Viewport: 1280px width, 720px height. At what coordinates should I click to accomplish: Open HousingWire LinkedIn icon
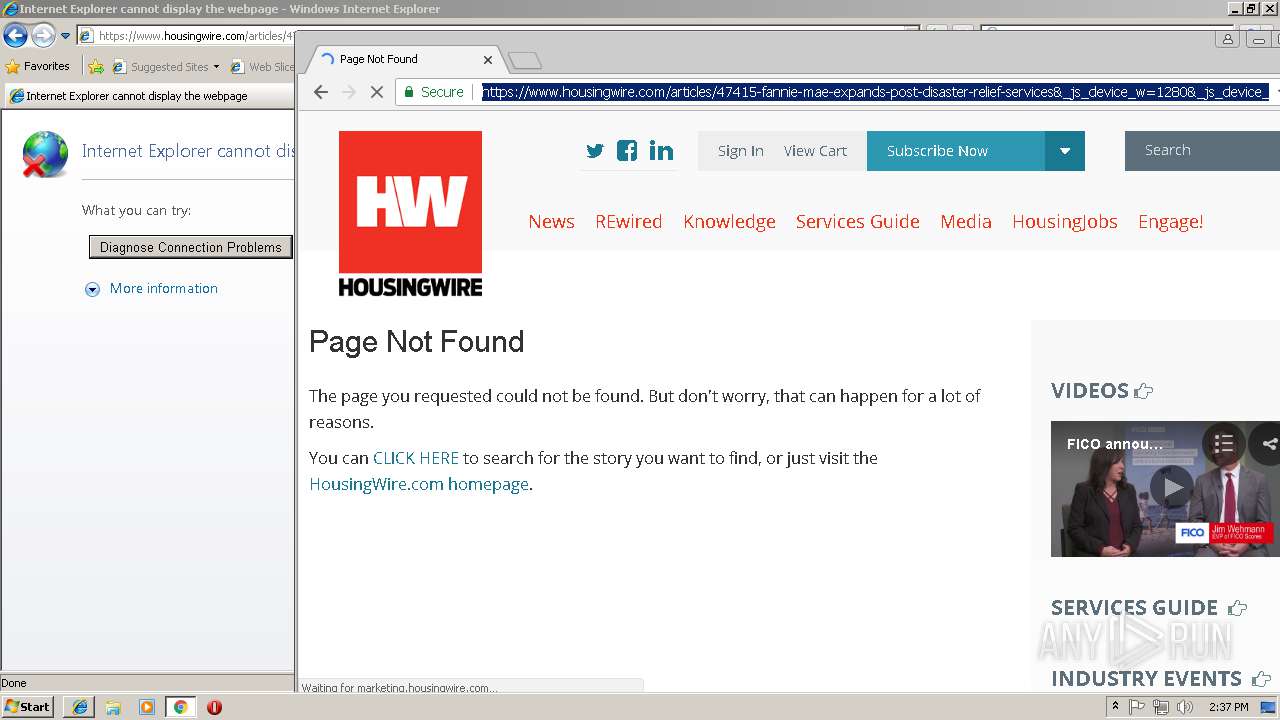coord(661,151)
